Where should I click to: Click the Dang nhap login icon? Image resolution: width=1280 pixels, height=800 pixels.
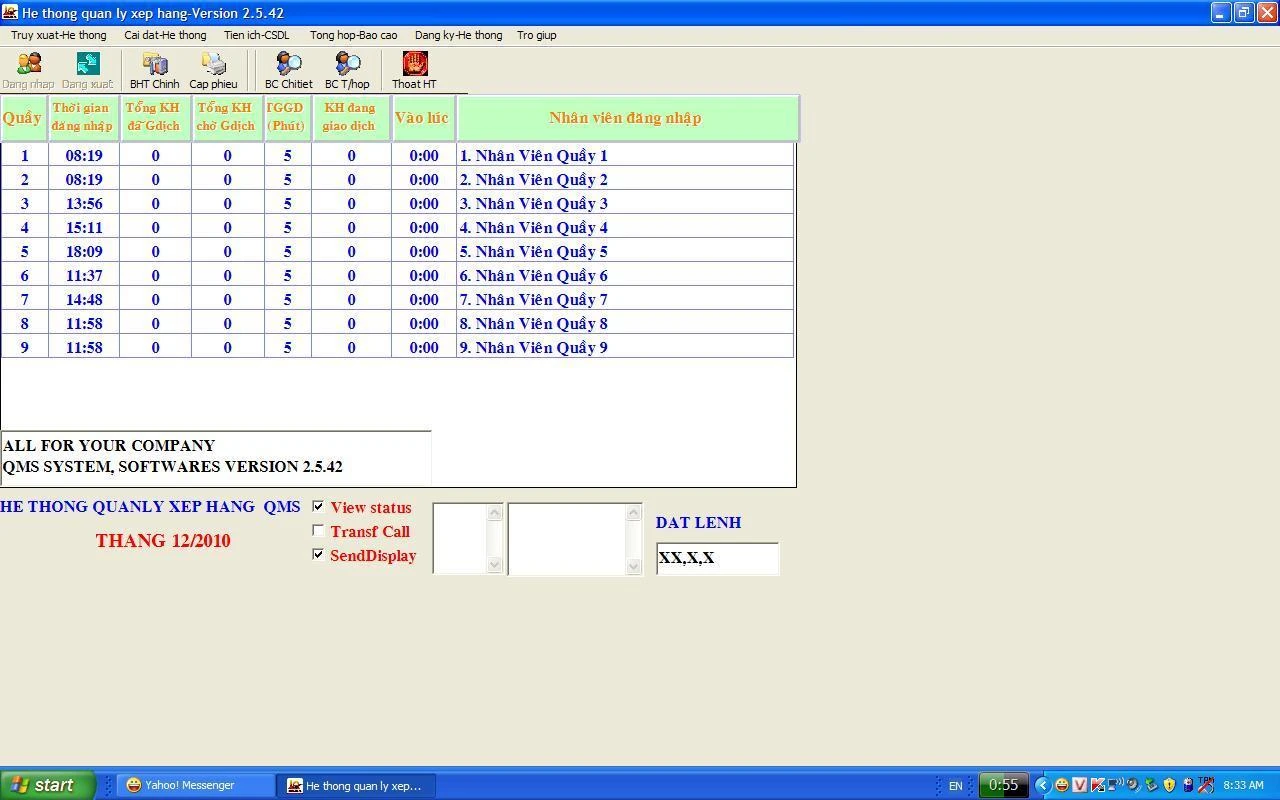click(28, 65)
